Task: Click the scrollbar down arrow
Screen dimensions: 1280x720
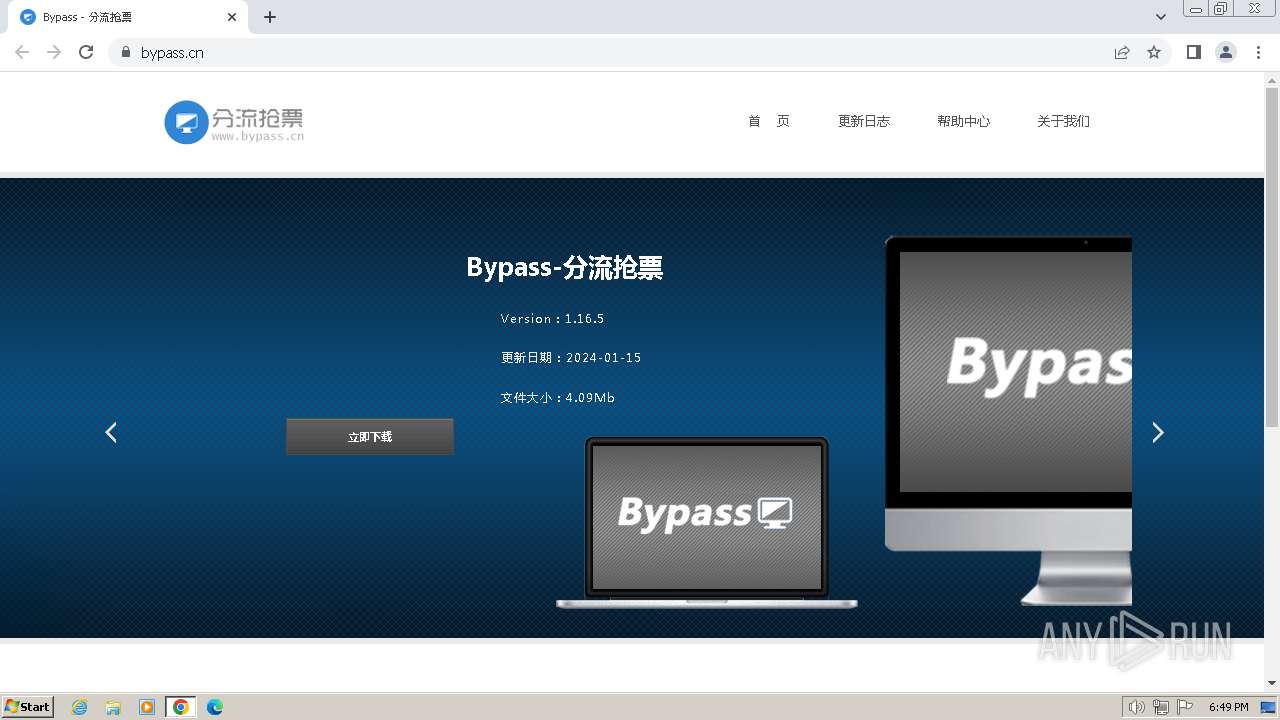Action: 1272,683
